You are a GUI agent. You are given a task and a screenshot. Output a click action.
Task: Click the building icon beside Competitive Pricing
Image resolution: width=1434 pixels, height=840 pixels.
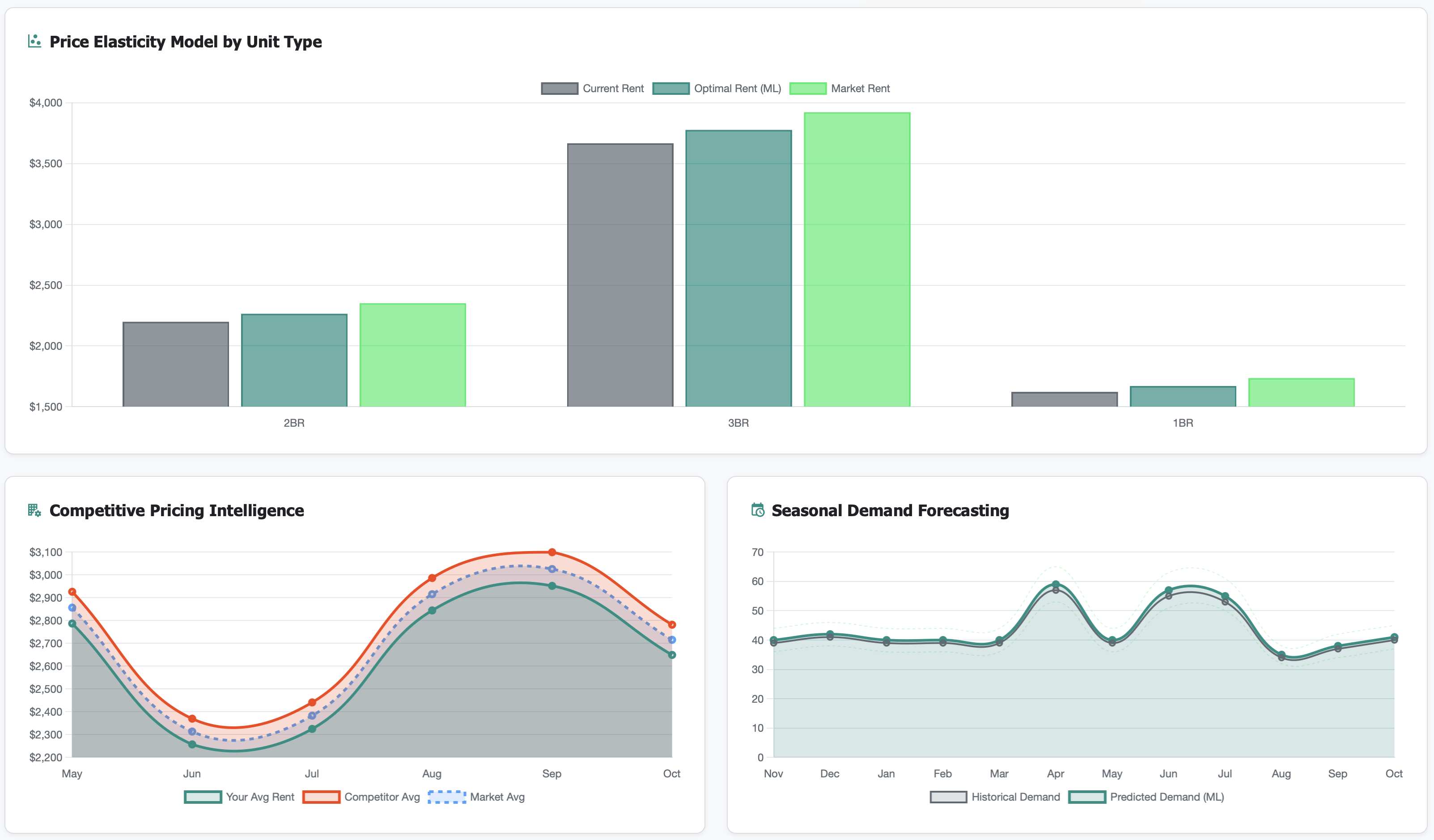tap(34, 510)
